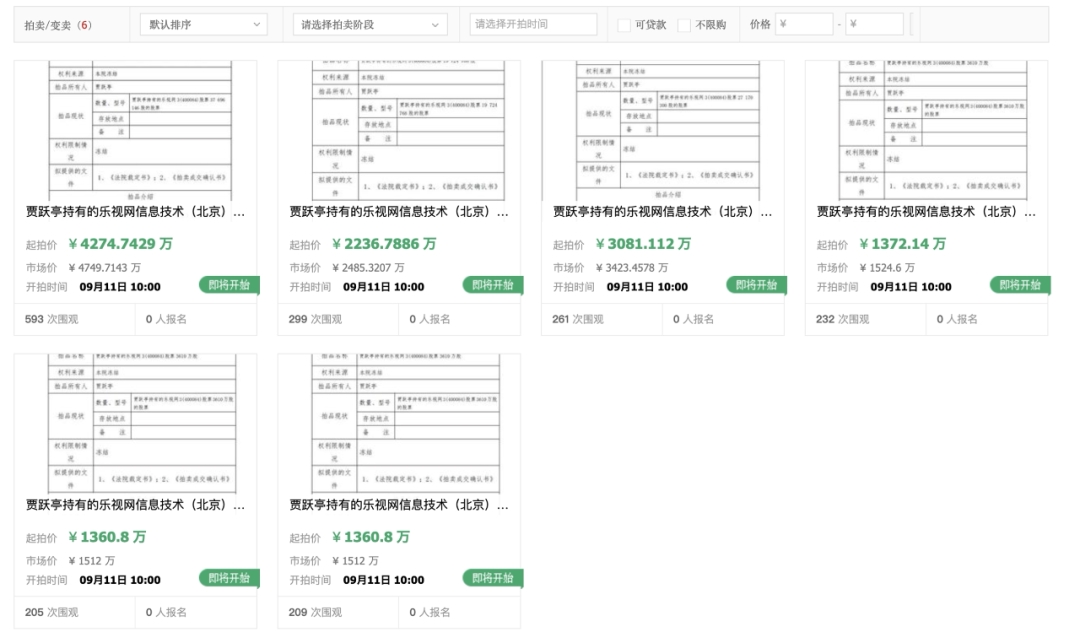Select the 拍卖/变卖 (6) tab
The image size is (1080, 643).
tap(57, 25)
